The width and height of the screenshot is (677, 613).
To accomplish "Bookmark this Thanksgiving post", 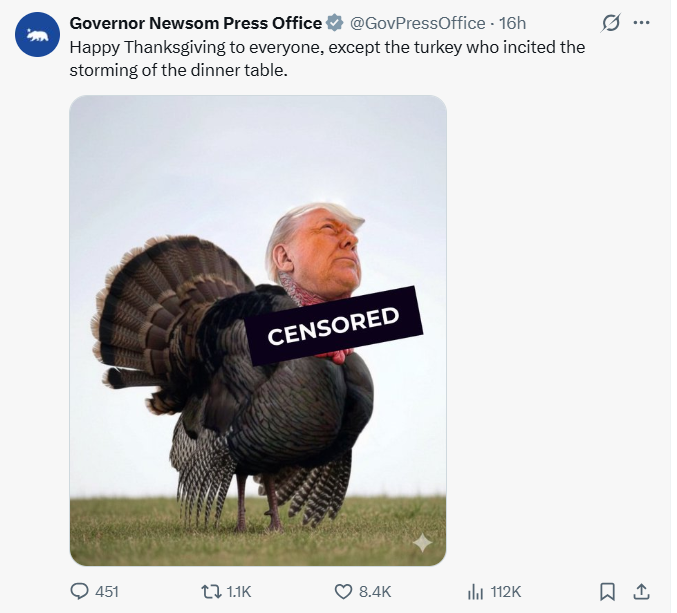I will pos(606,591).
